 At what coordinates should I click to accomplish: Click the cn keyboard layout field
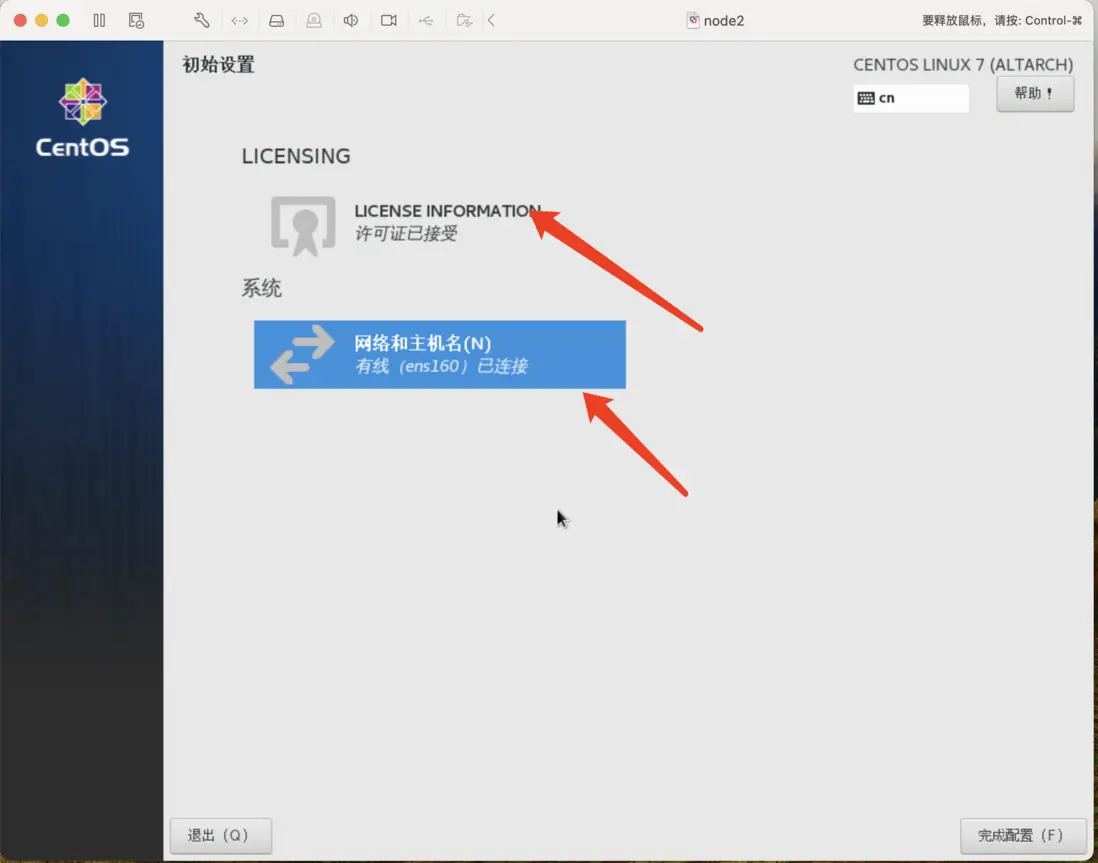(x=911, y=98)
